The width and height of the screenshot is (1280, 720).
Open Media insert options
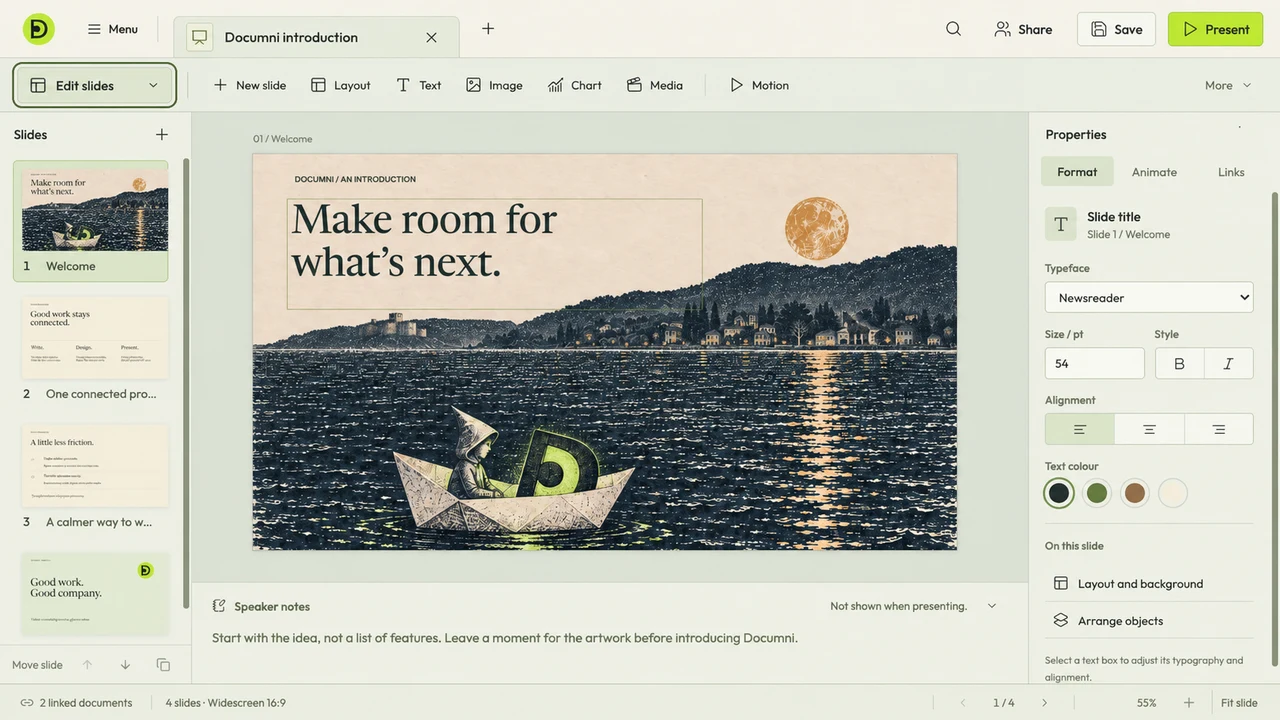coord(654,85)
